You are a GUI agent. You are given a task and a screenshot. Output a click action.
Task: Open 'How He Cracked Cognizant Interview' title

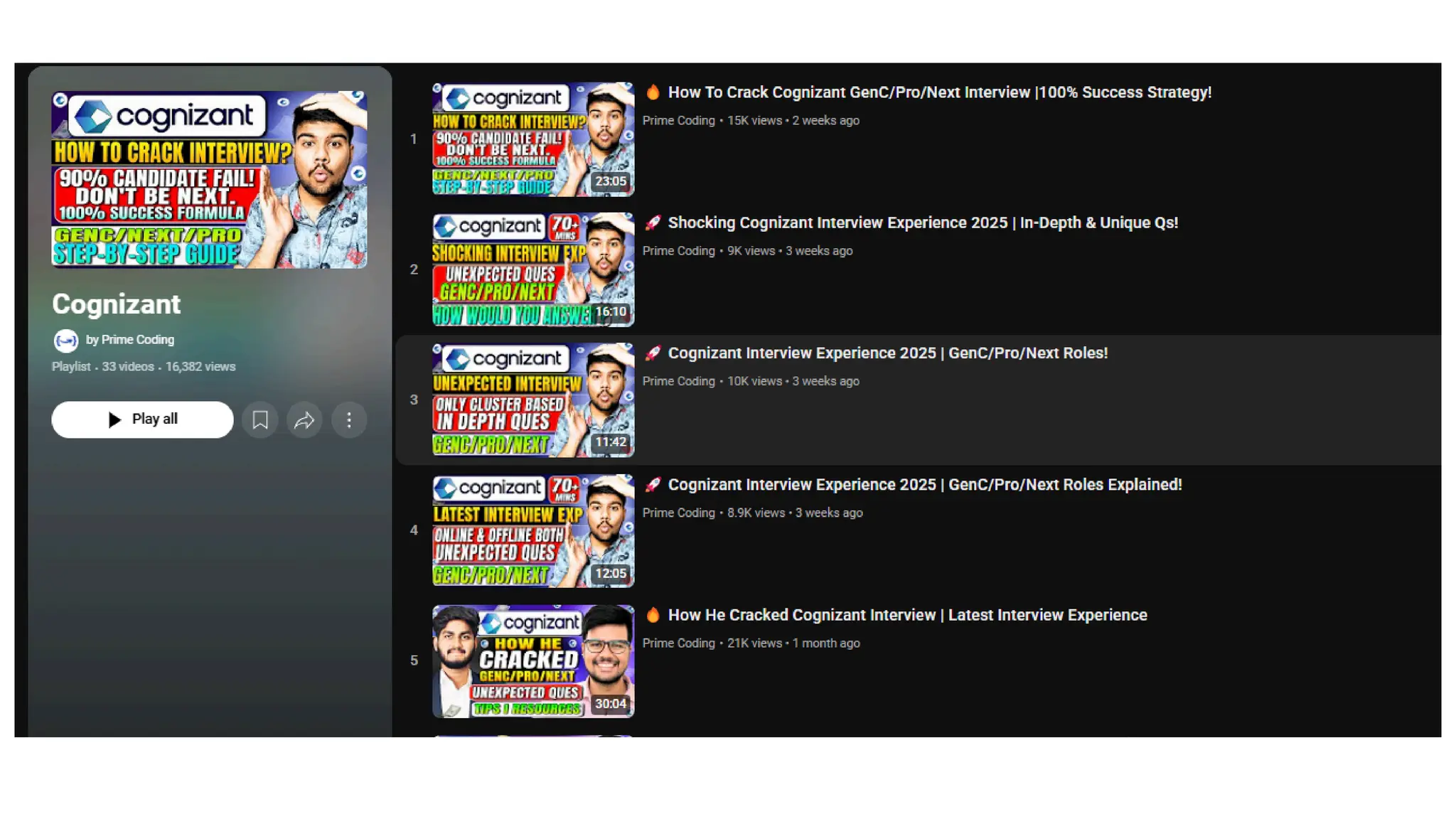pos(907,615)
